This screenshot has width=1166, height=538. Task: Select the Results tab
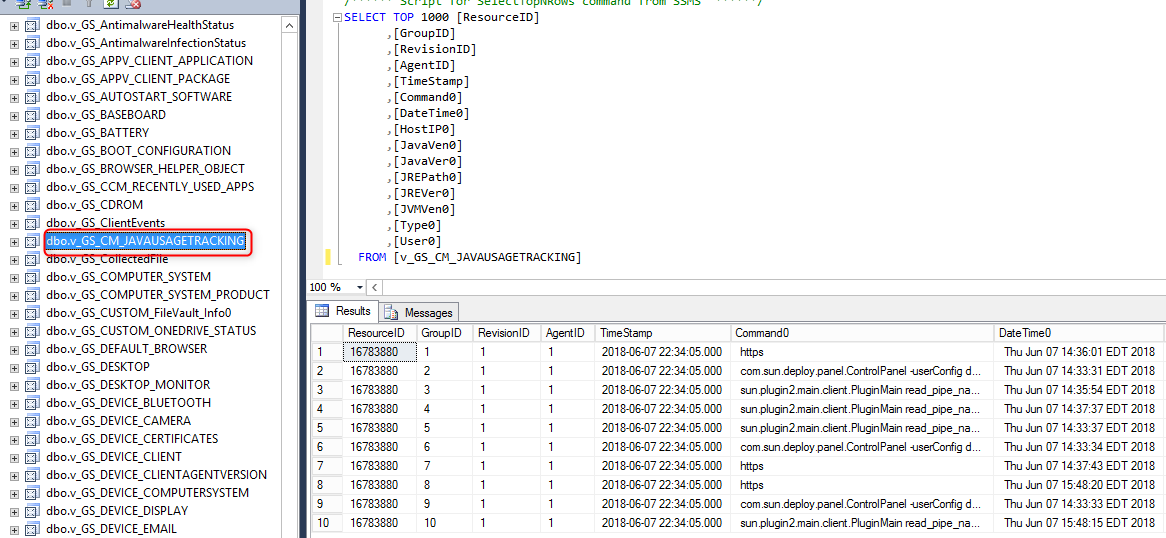[344, 311]
